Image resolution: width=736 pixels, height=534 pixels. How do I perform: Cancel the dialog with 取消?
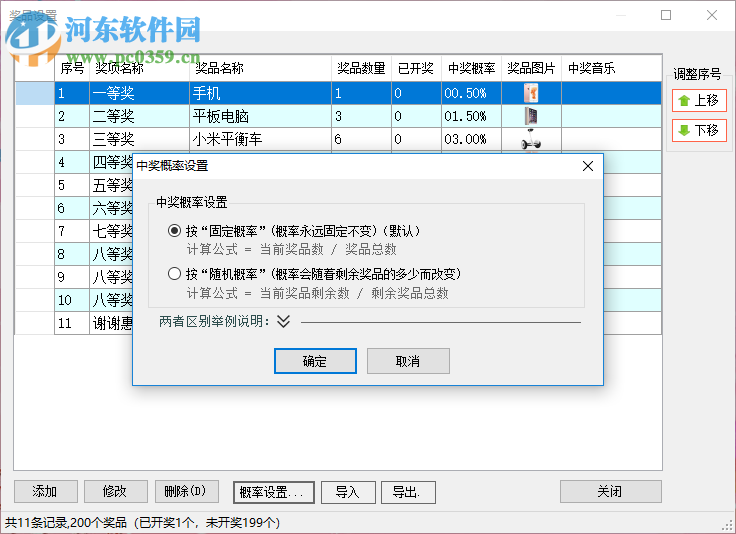(408, 361)
